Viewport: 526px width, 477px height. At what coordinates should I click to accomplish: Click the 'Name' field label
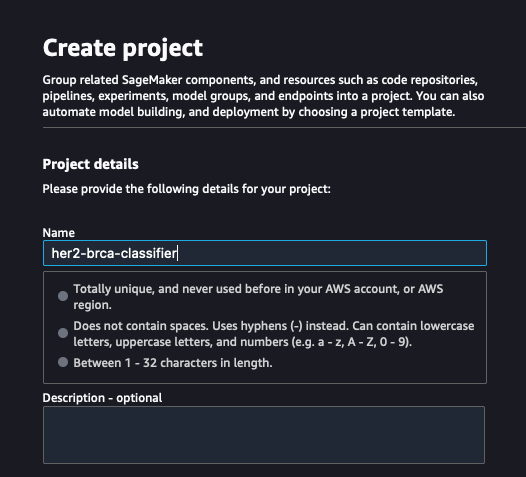[58, 233]
